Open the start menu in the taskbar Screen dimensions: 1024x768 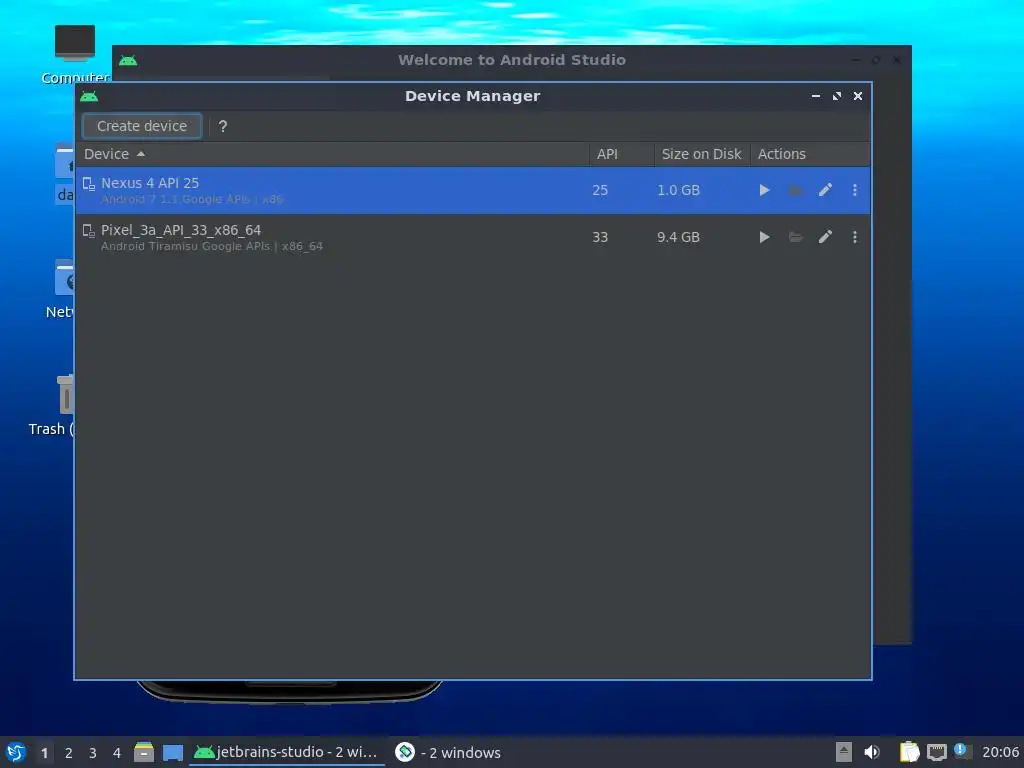(16, 752)
